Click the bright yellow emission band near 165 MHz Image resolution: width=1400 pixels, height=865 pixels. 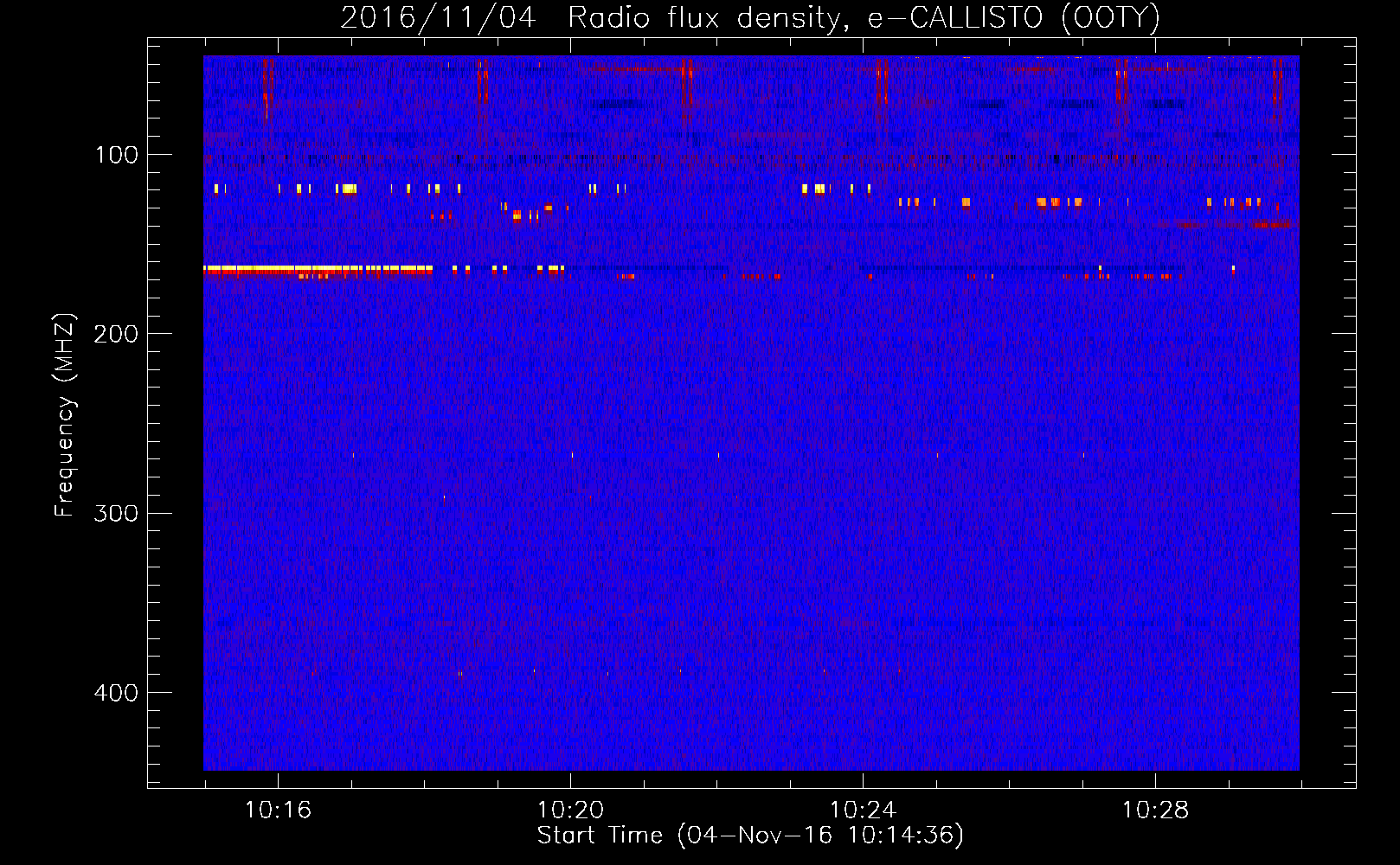(318, 270)
